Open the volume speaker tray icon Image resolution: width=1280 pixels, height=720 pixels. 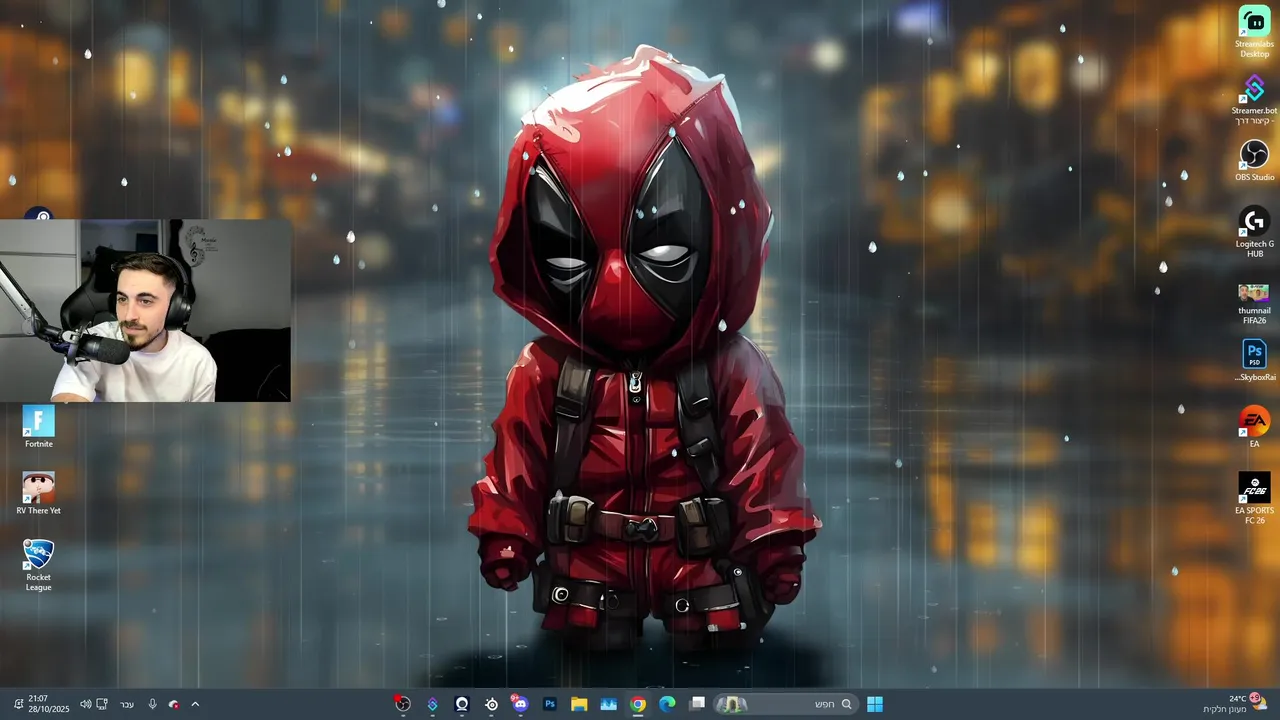point(85,704)
